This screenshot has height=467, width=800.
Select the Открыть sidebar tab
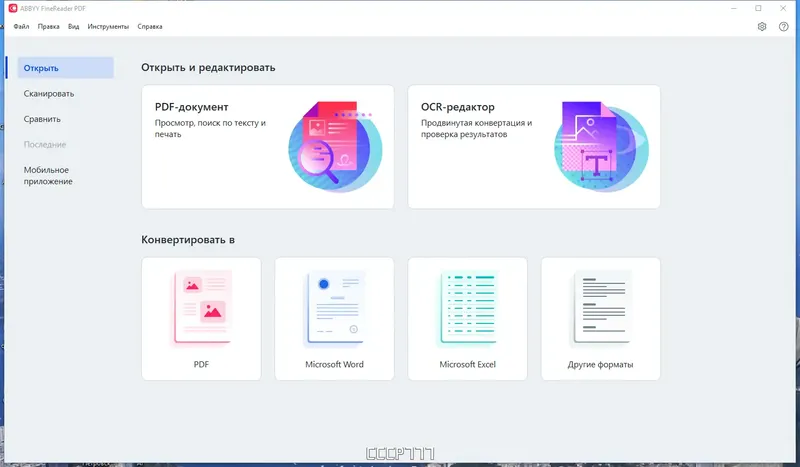pos(65,68)
